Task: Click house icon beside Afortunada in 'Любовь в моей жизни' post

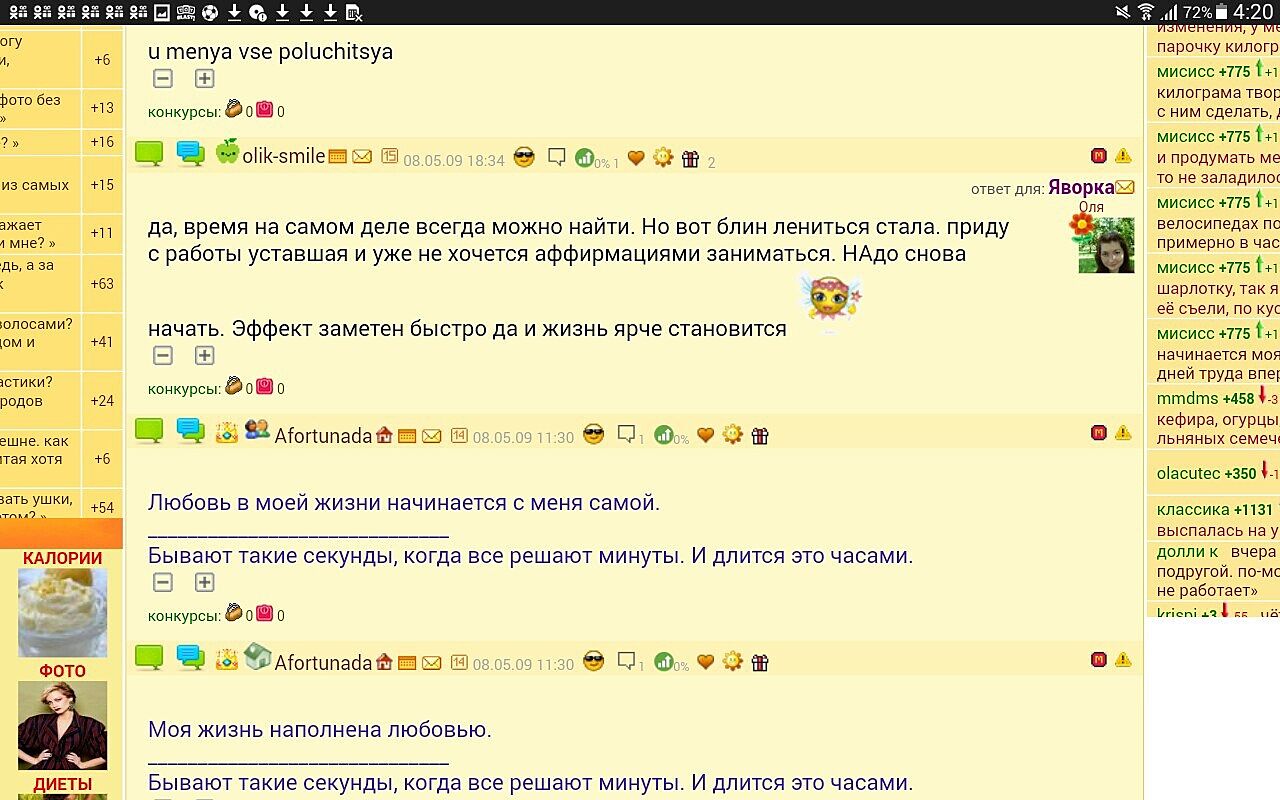Action: point(384,436)
